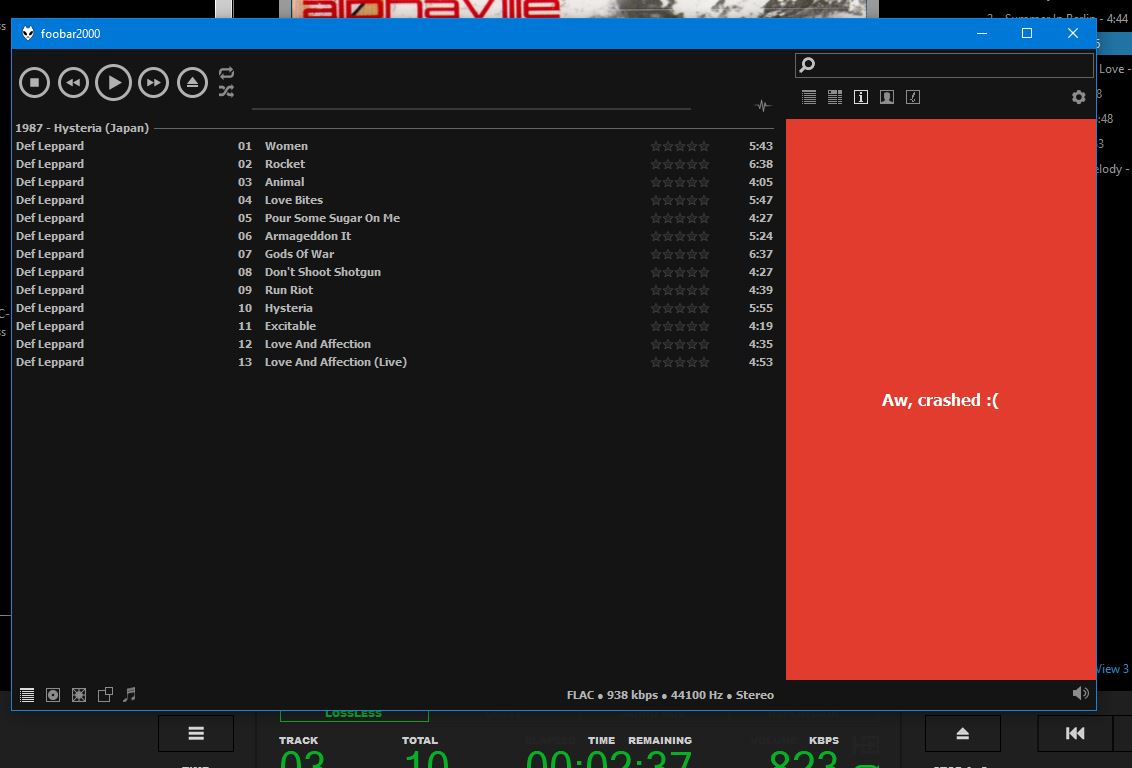Screen dimensions: 1132x768
Task: Start playback with the Play button
Action: [x=113, y=82]
